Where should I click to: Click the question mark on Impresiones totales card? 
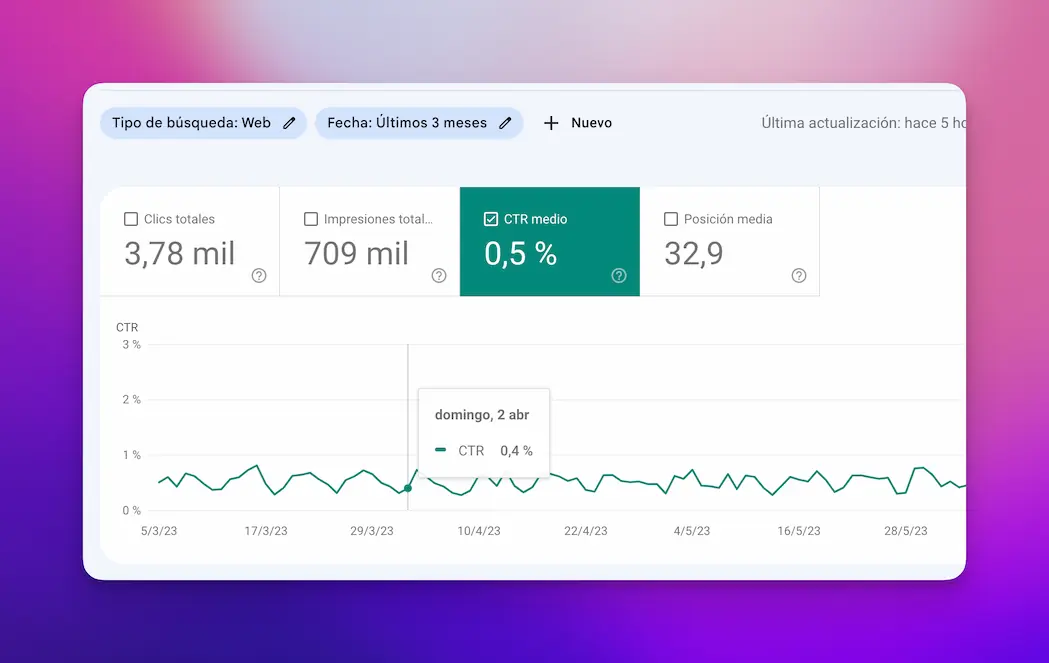click(438, 275)
